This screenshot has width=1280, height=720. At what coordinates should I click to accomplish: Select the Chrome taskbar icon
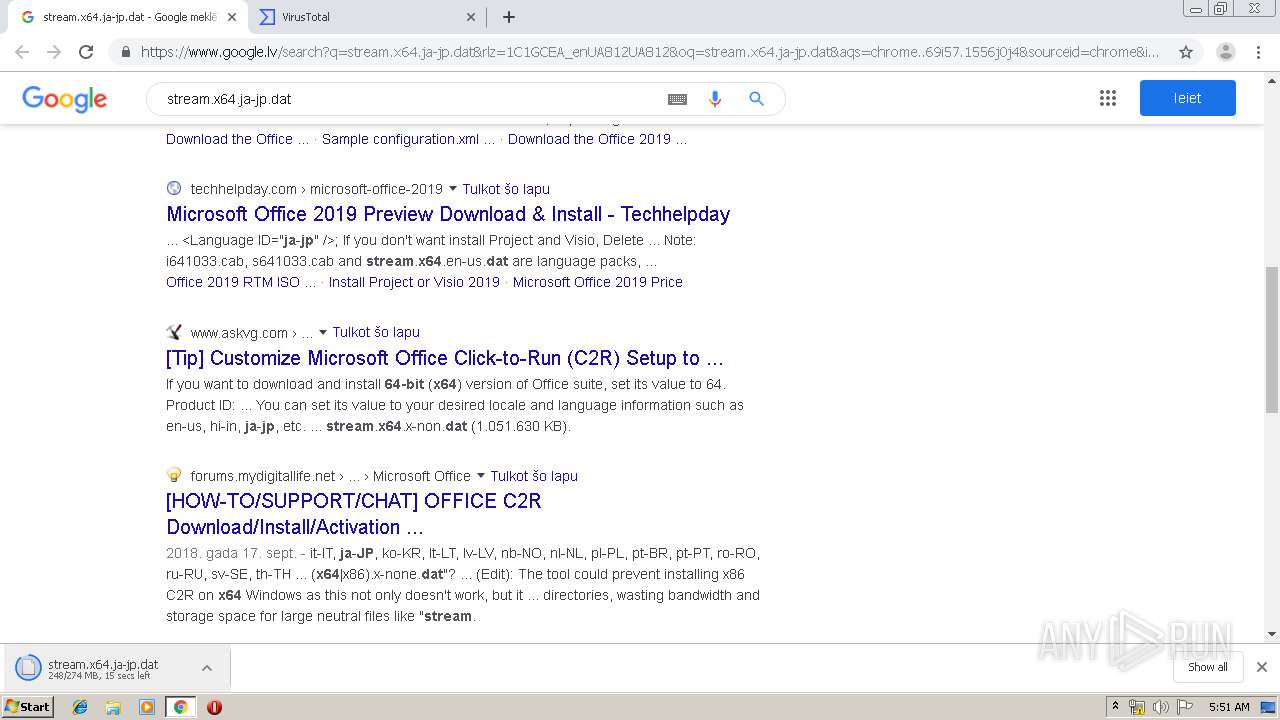180,707
